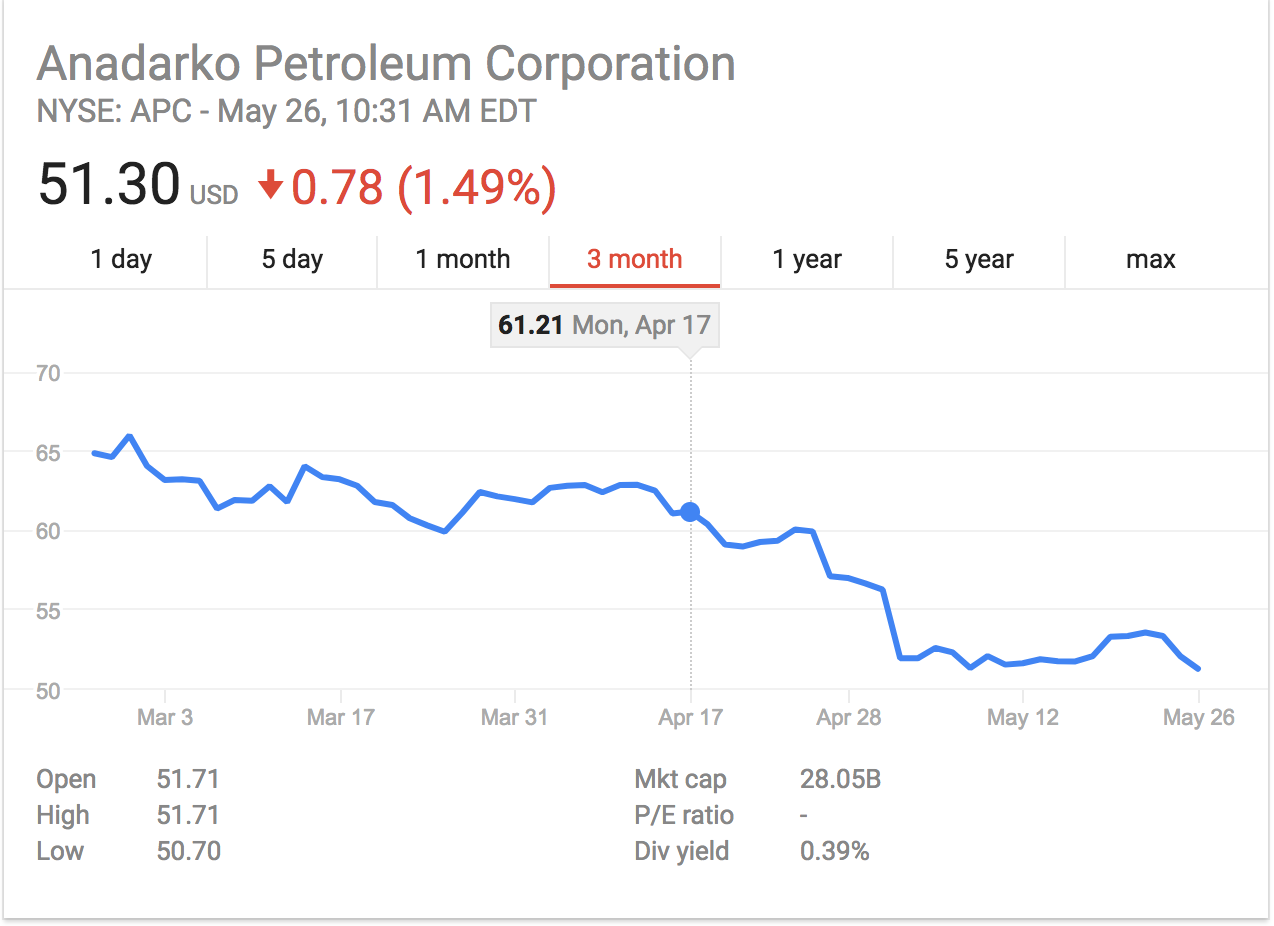The height and width of the screenshot is (926, 1274).
Task: Click the NYSE: APC ticker line
Action: coord(286,111)
